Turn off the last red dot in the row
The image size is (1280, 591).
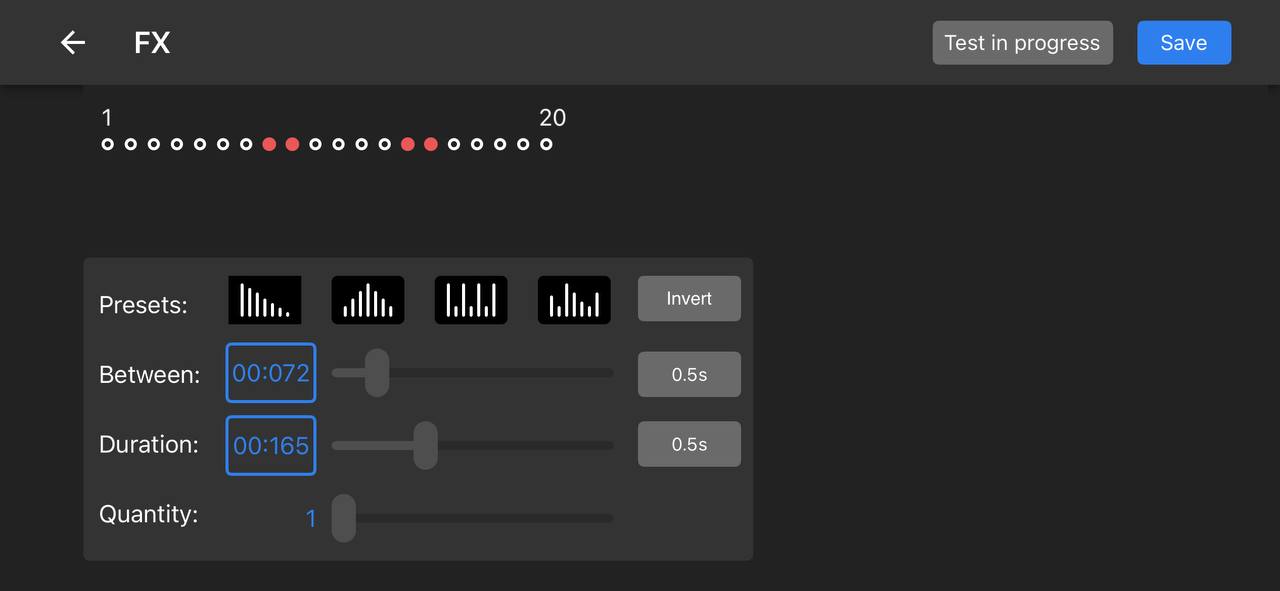(x=431, y=144)
